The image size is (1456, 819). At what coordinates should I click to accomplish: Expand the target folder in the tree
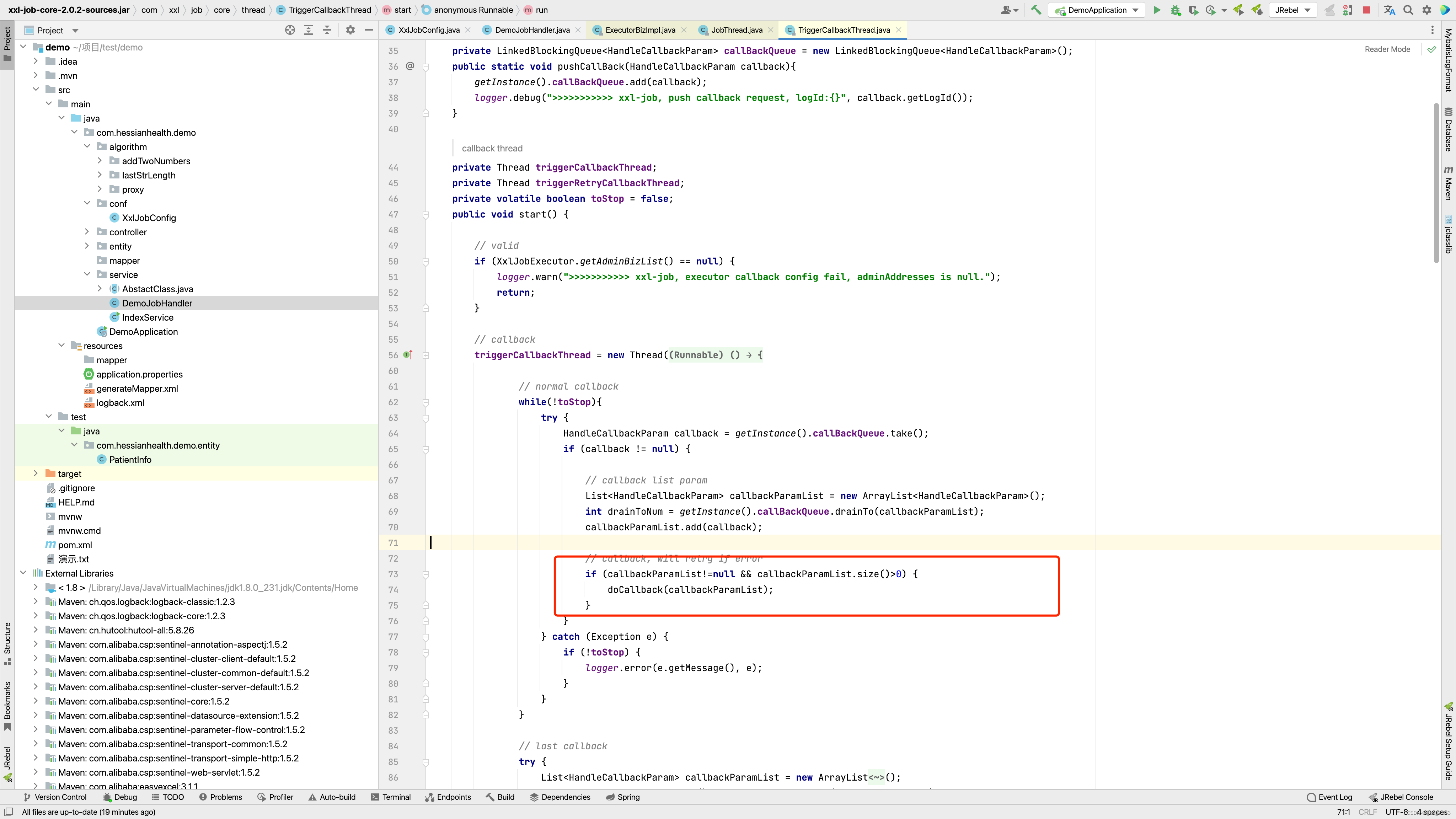36,473
